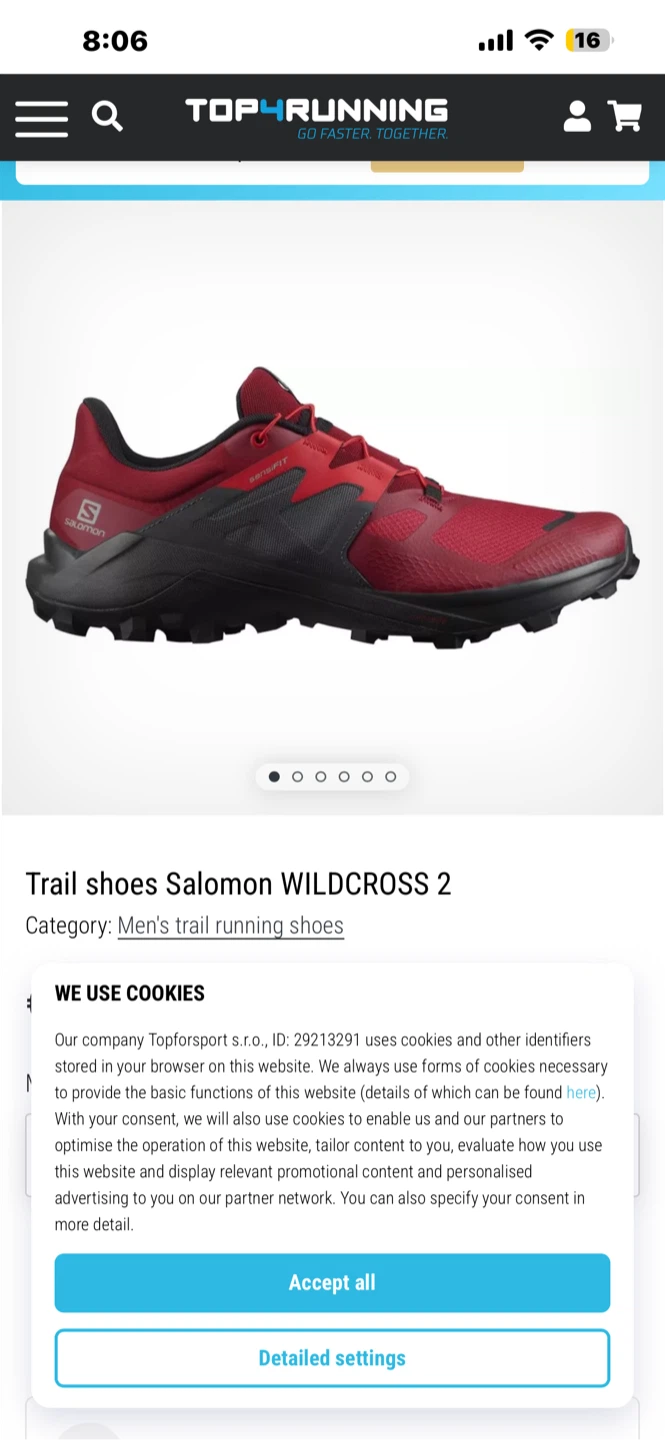665x1440 pixels.
Task: Select the first image carousel dot
Action: 274,777
